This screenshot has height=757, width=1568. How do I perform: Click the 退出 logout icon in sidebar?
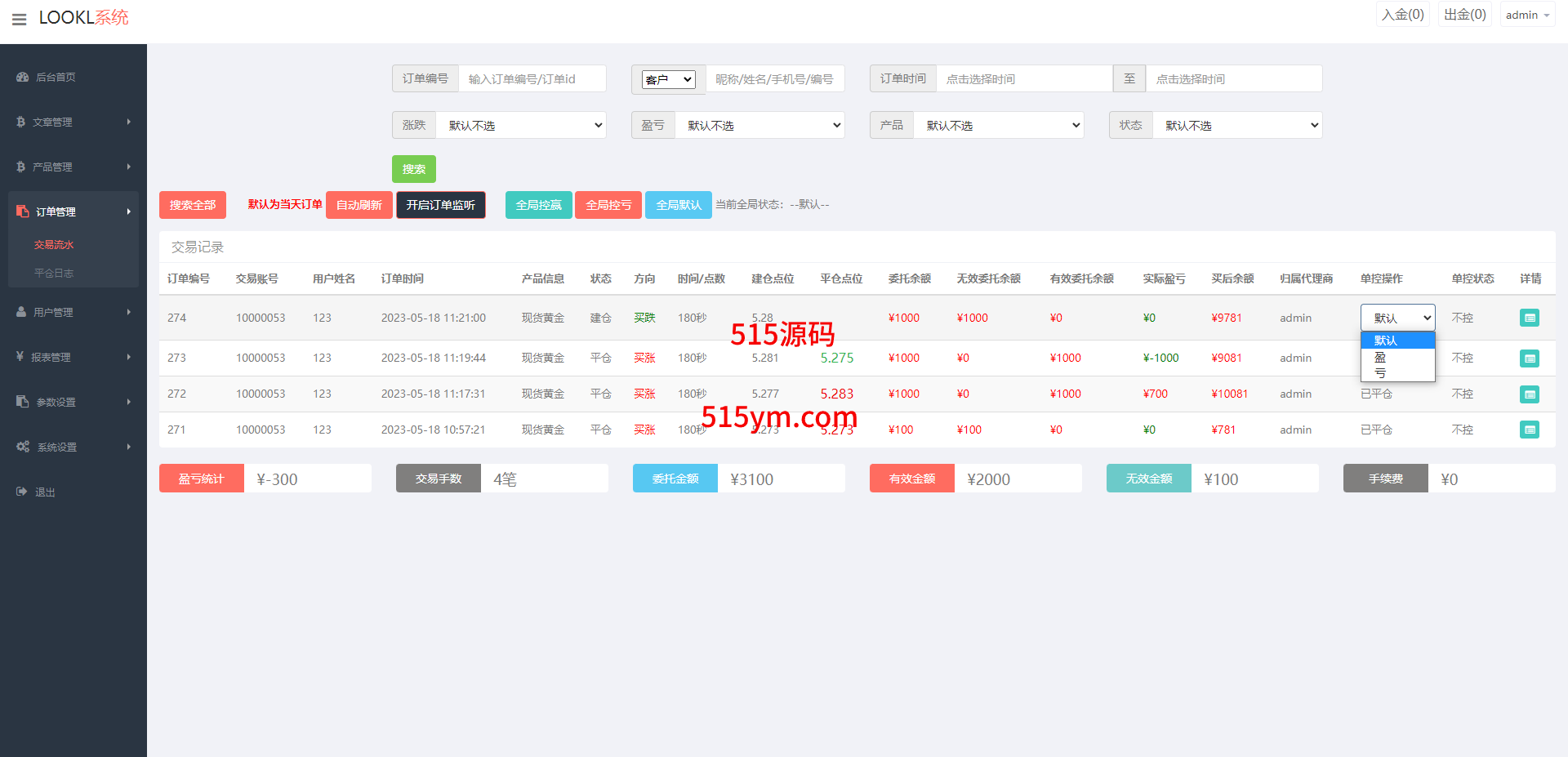(22, 492)
